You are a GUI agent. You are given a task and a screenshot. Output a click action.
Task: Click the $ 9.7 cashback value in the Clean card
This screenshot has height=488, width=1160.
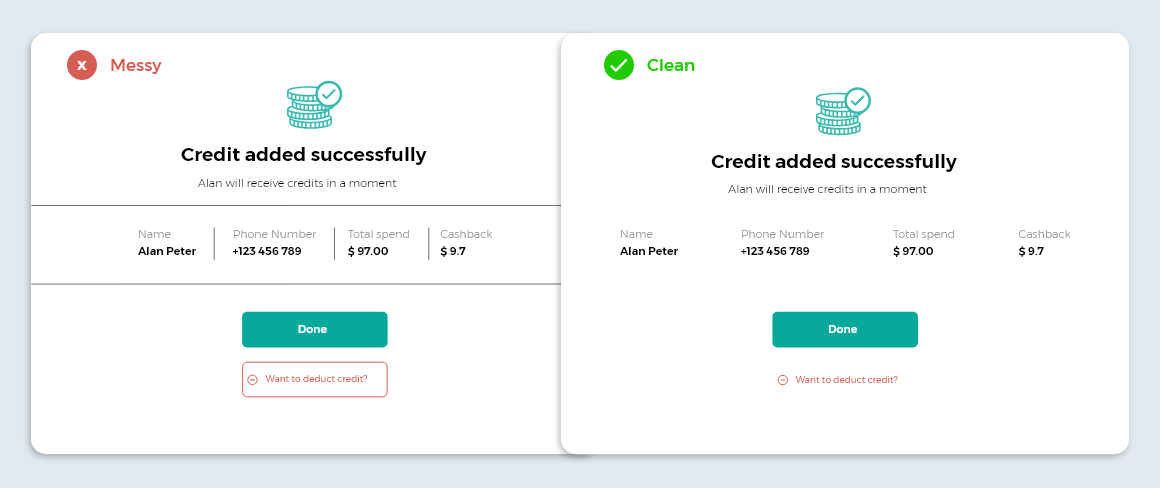coord(1031,251)
